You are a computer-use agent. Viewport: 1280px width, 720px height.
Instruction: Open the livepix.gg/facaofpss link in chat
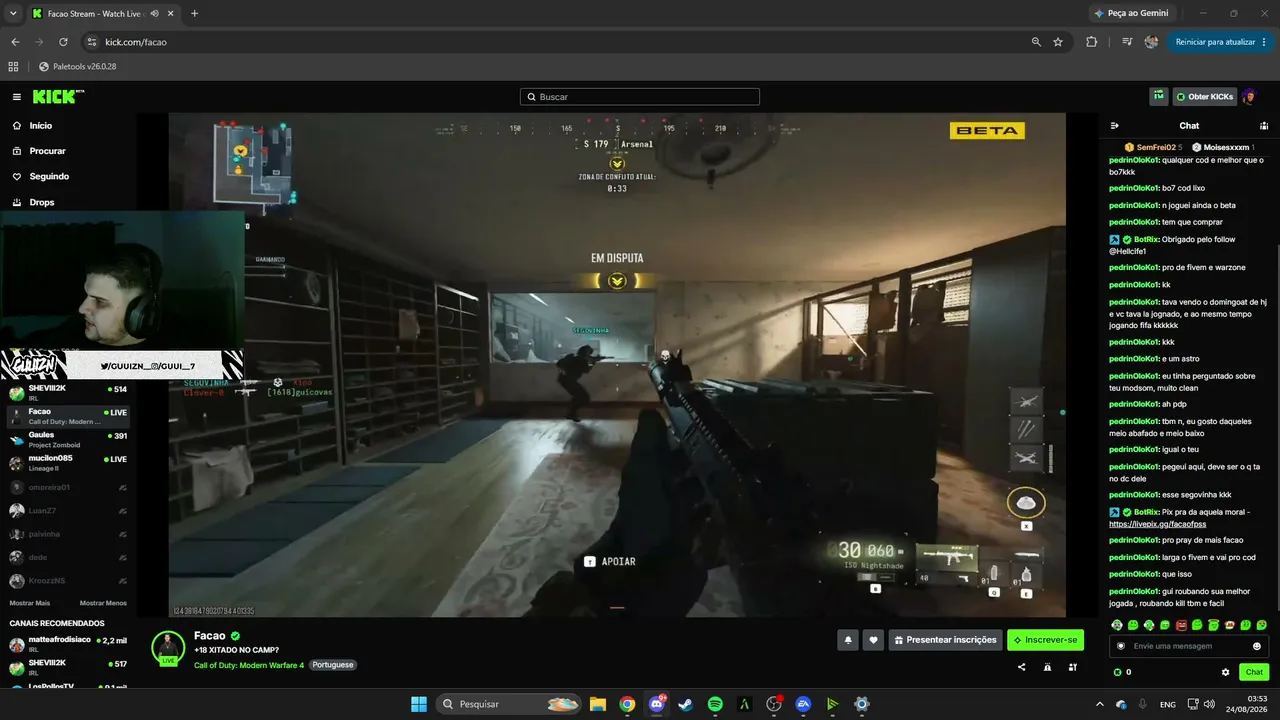click(1157, 524)
